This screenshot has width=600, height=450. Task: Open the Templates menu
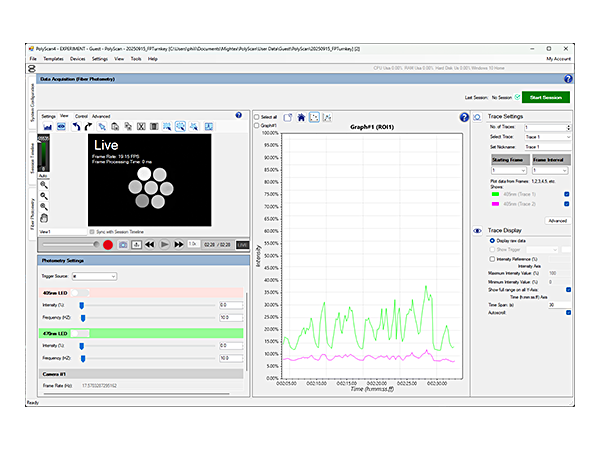[x=53, y=59]
